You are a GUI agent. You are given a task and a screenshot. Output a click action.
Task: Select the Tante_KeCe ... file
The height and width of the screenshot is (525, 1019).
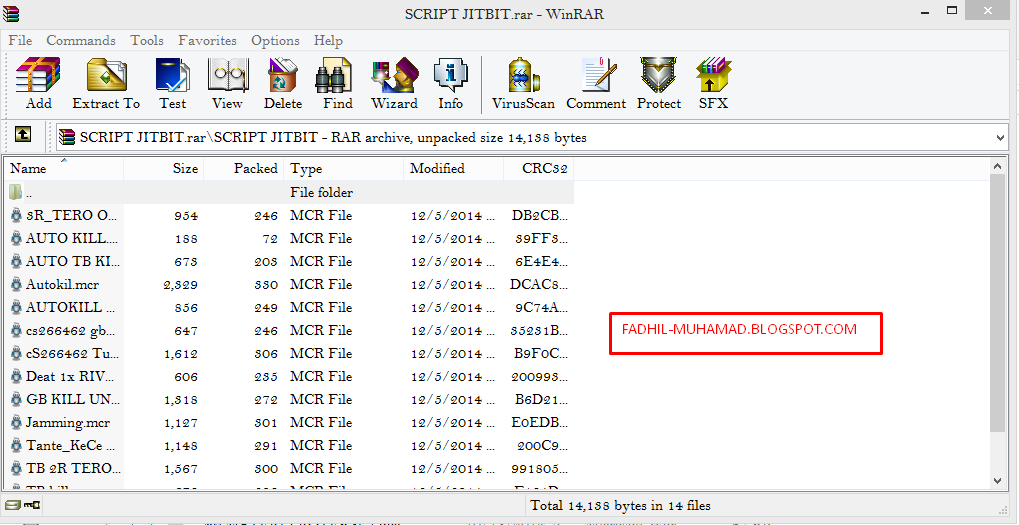pos(289,445)
